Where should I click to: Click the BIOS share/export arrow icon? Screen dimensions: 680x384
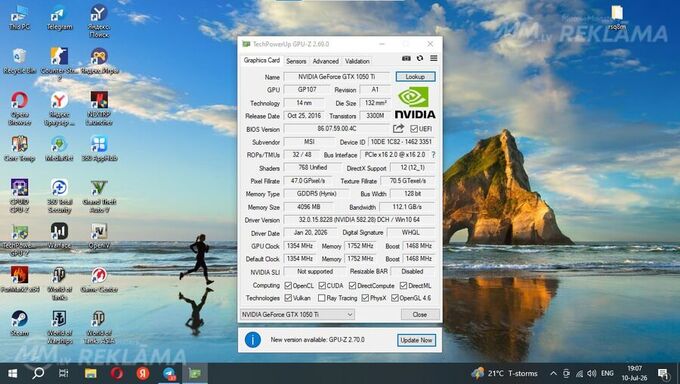(398, 128)
